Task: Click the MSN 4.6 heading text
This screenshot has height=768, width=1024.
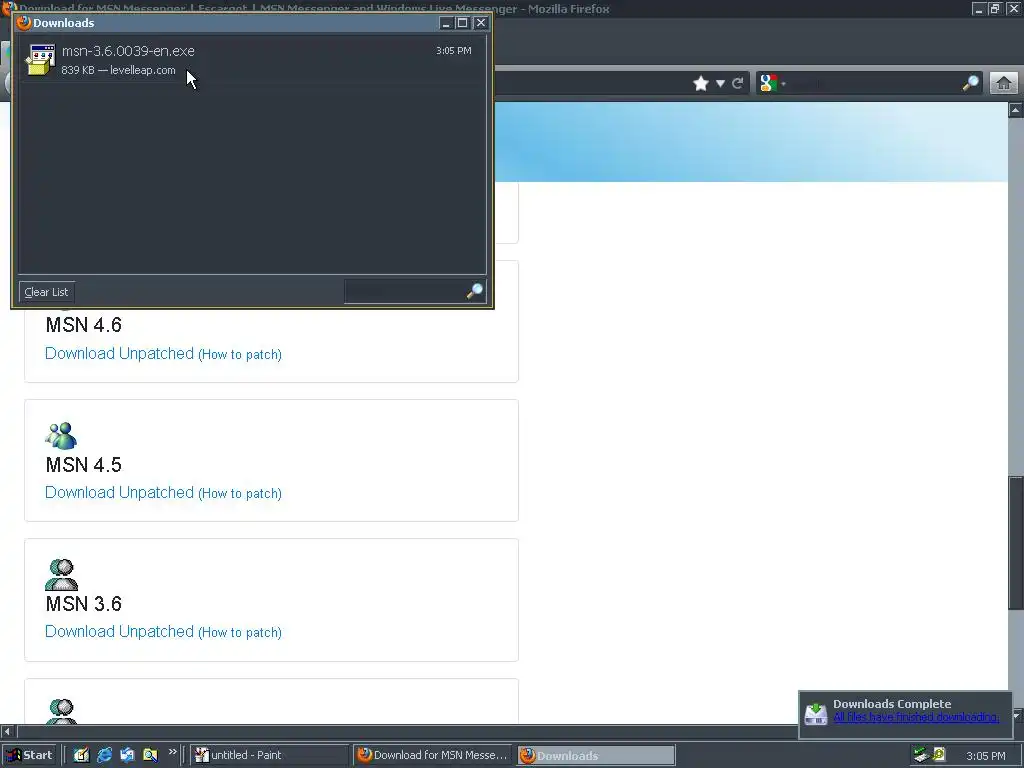Action: click(x=84, y=325)
